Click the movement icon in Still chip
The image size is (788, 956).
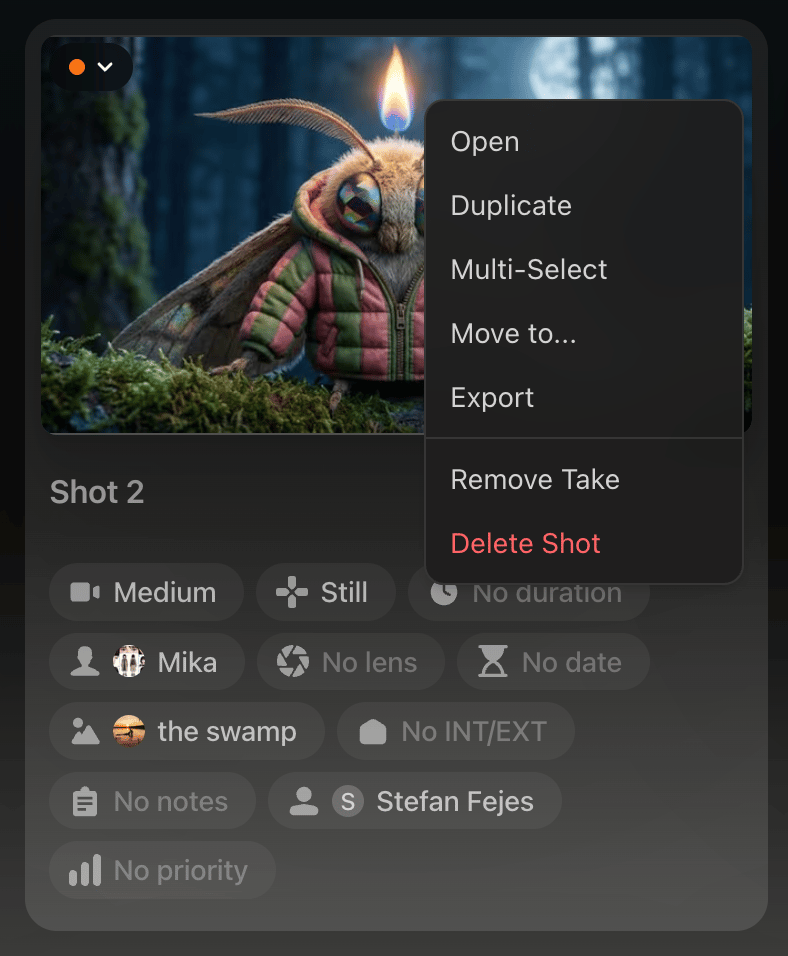click(x=292, y=592)
